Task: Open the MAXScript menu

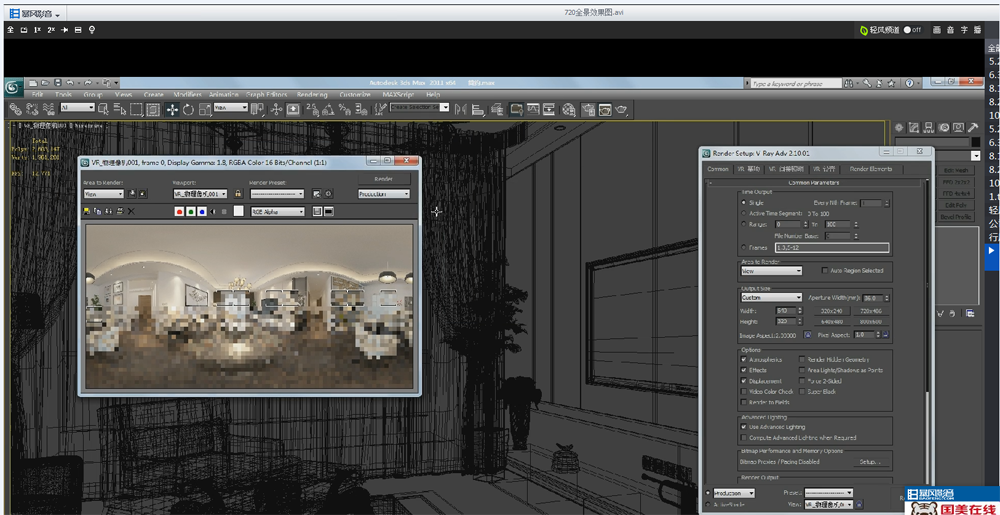Action: [399, 94]
